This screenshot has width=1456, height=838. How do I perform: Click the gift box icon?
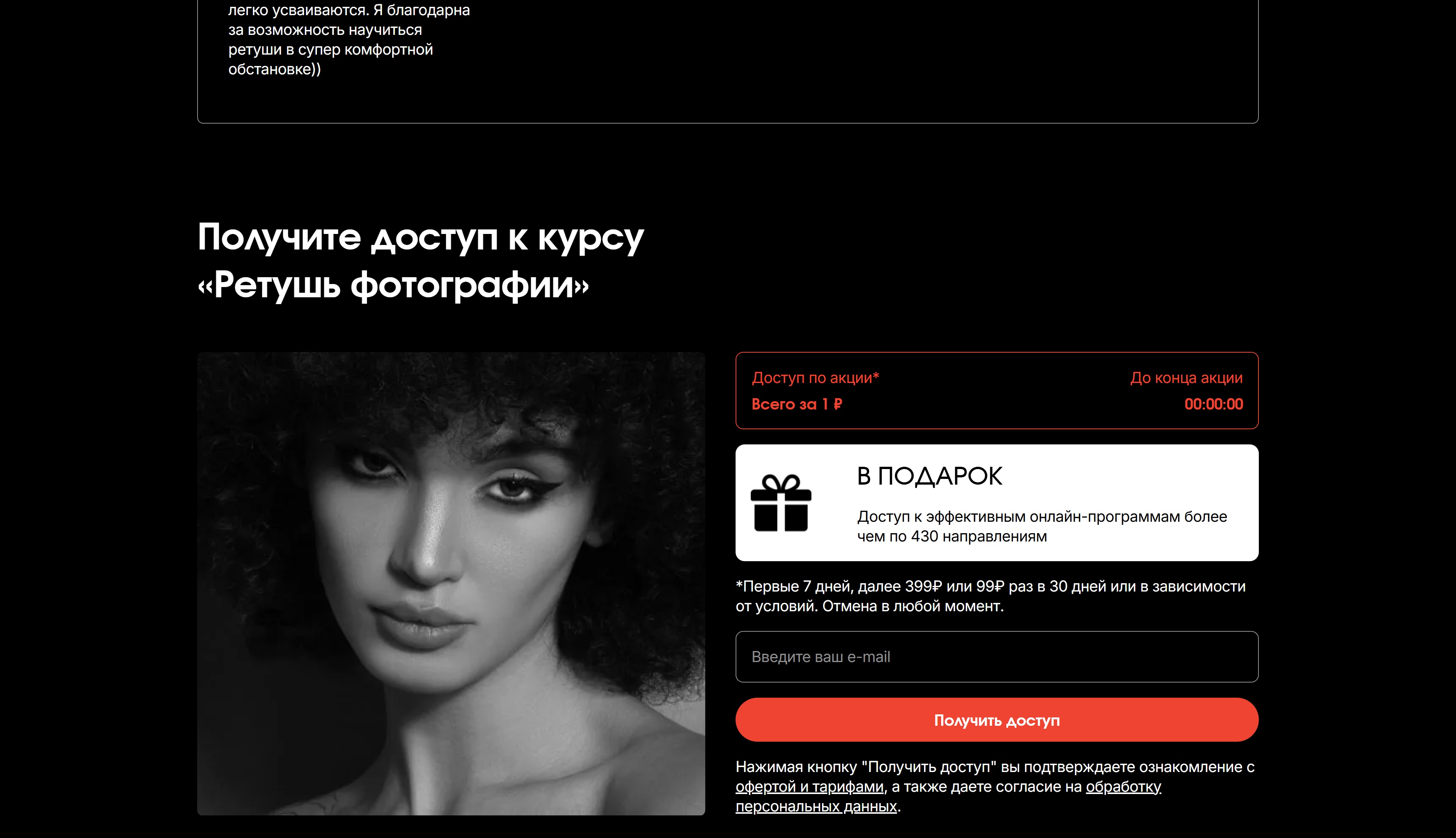[x=781, y=502]
